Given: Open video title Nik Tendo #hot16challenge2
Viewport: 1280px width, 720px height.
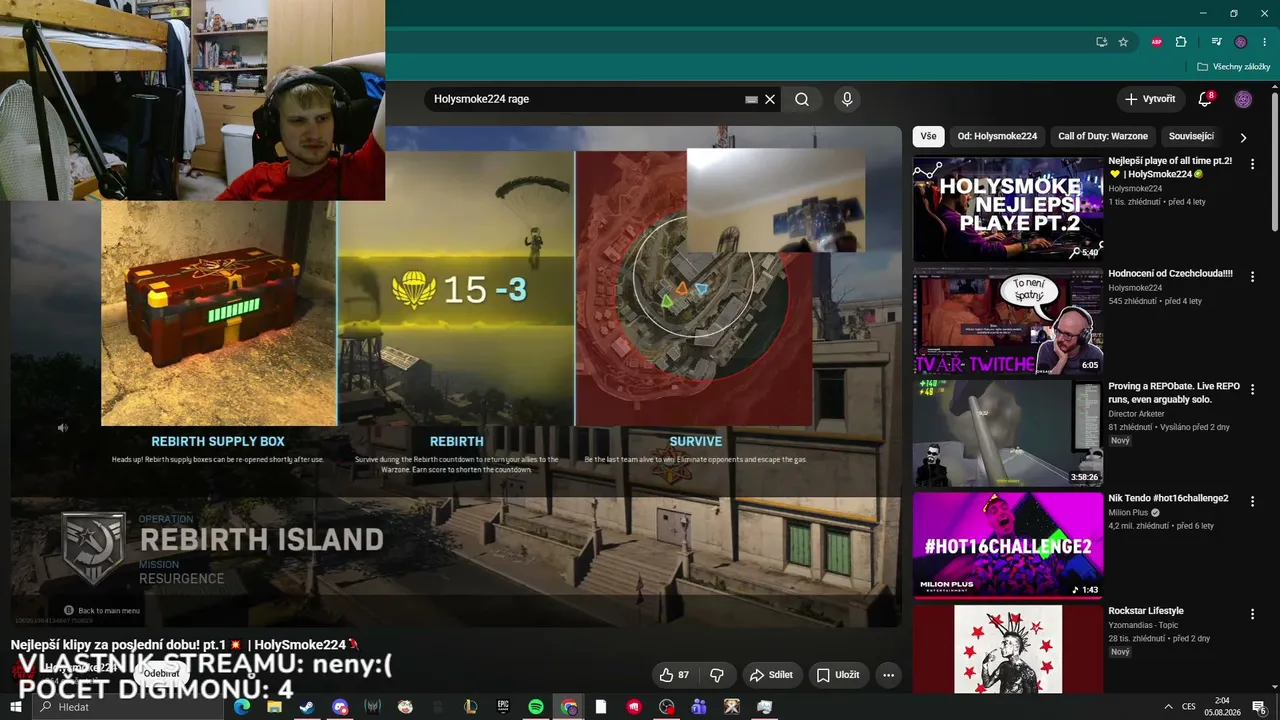Looking at the screenshot, I should click(1168, 498).
